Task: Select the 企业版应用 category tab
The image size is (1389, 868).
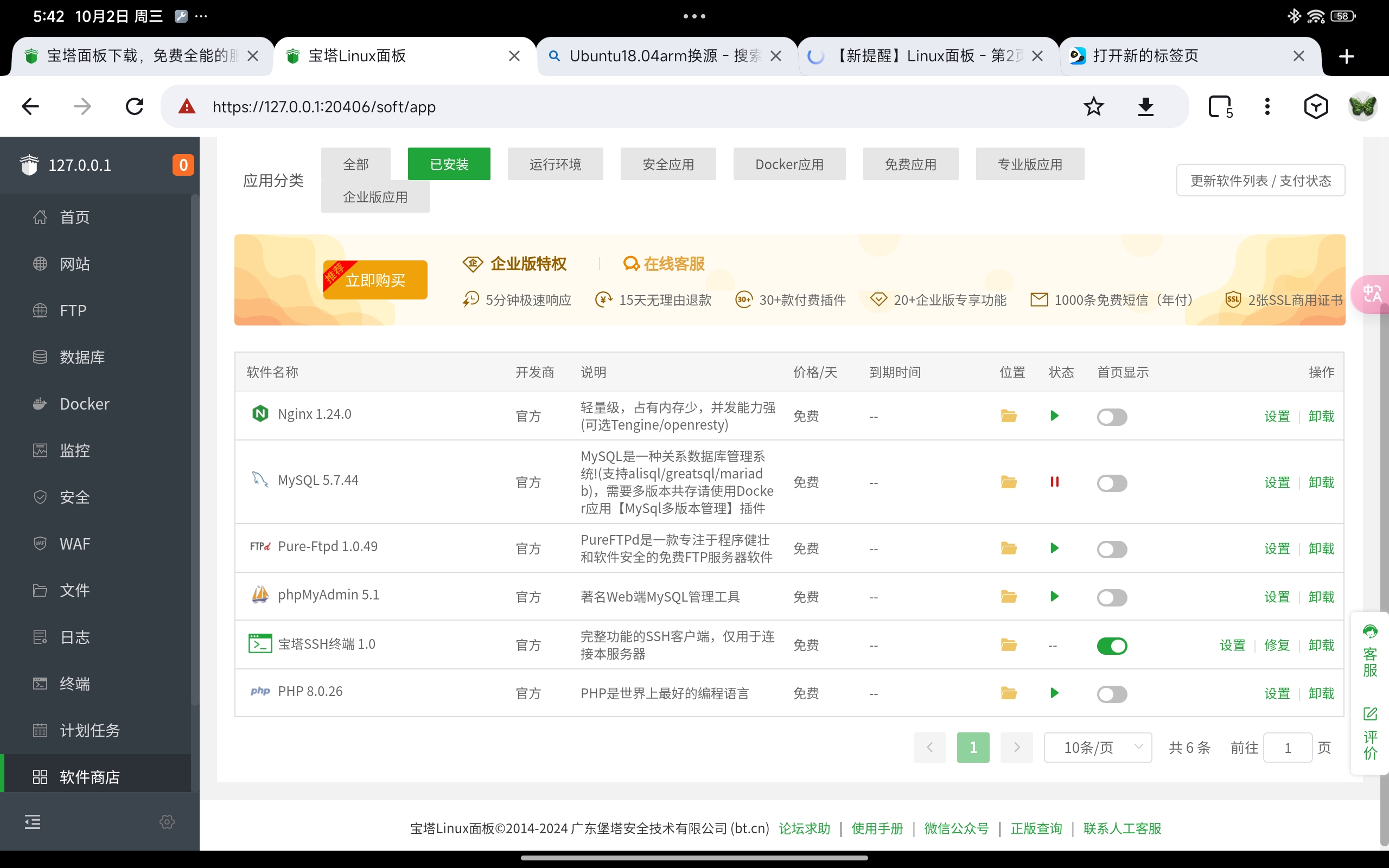Action: [375, 197]
